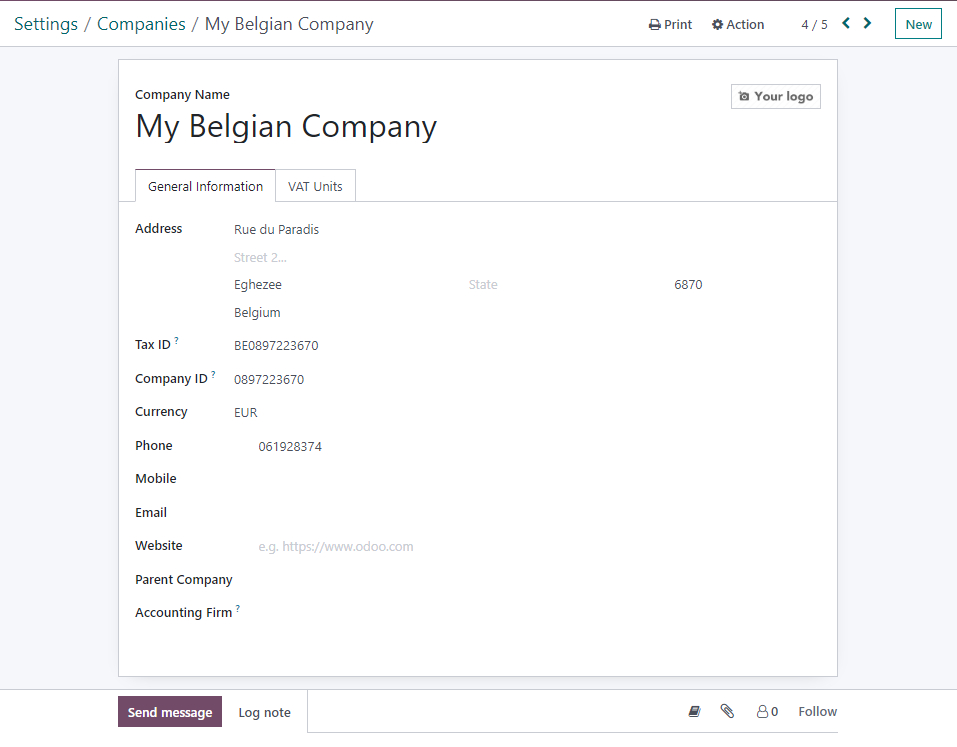Create a New company record
Image resolution: width=957 pixels, height=747 pixels.
point(918,24)
